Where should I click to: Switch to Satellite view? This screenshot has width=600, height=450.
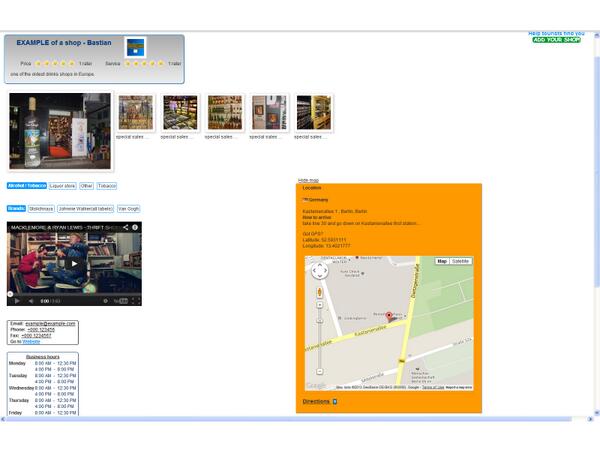pos(460,261)
